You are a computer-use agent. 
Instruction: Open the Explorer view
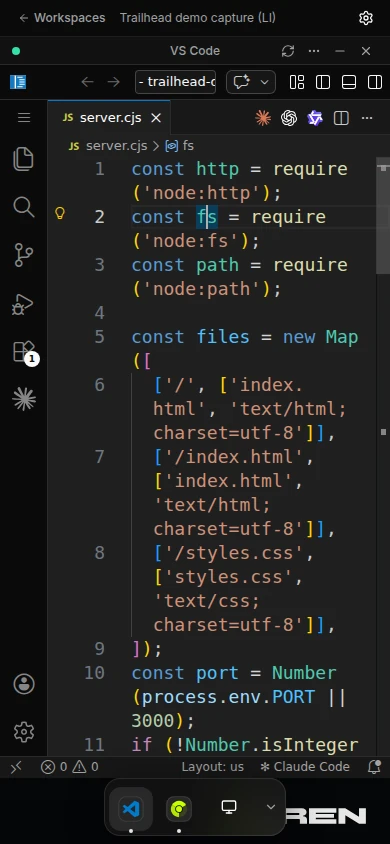[24, 159]
